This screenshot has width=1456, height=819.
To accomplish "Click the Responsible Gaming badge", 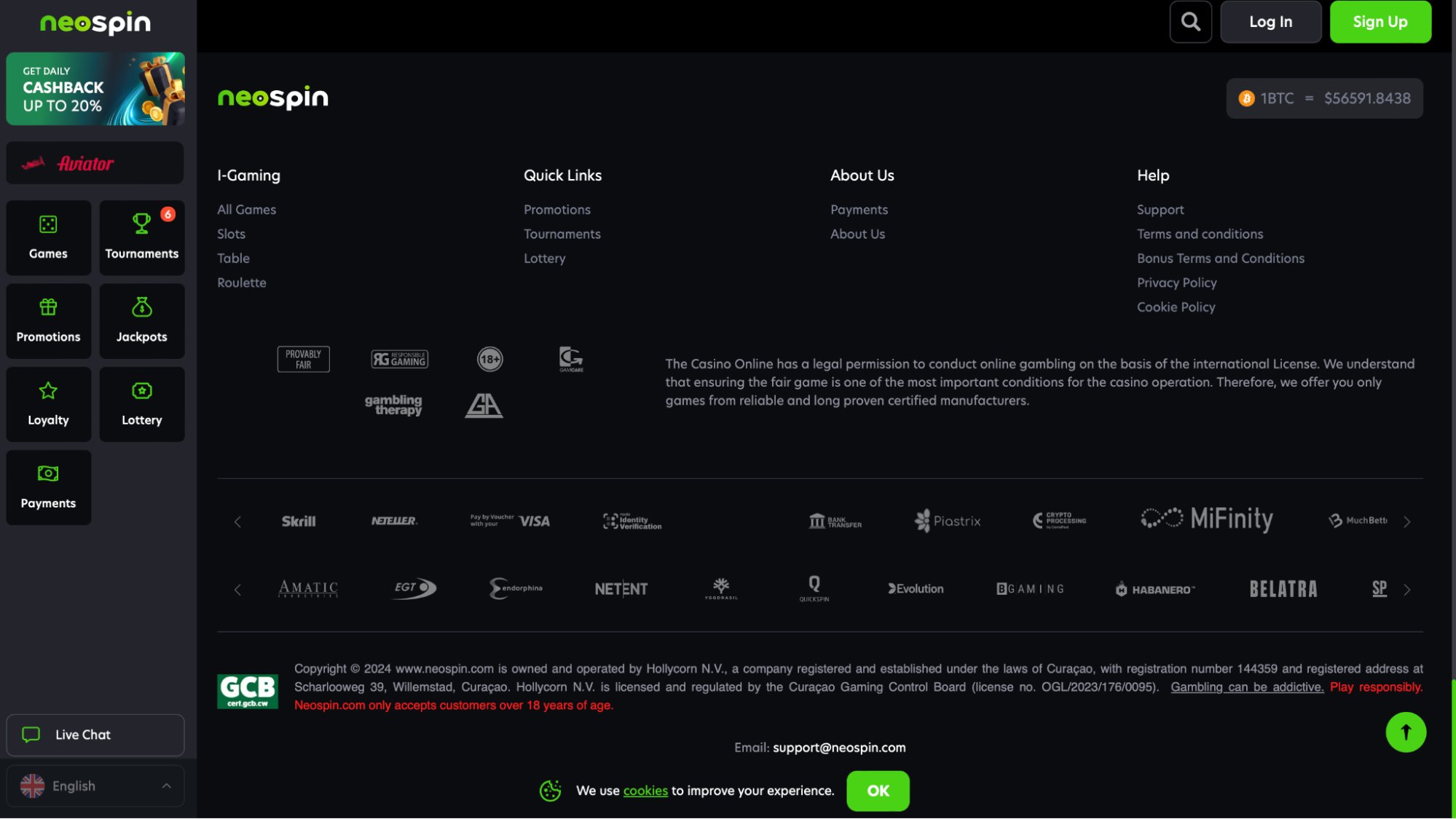I will coord(400,359).
